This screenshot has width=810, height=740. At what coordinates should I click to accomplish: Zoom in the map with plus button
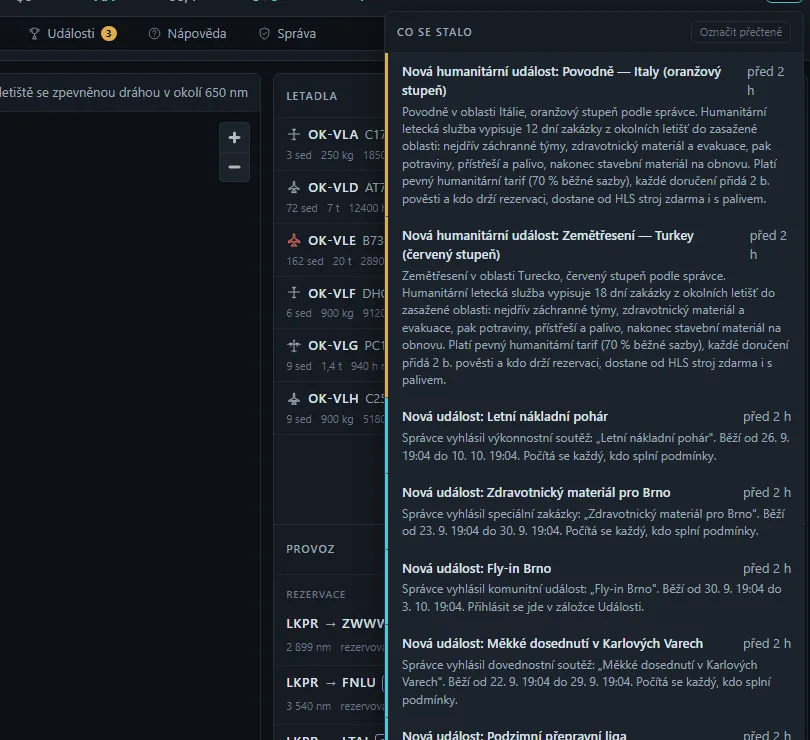(x=235, y=137)
